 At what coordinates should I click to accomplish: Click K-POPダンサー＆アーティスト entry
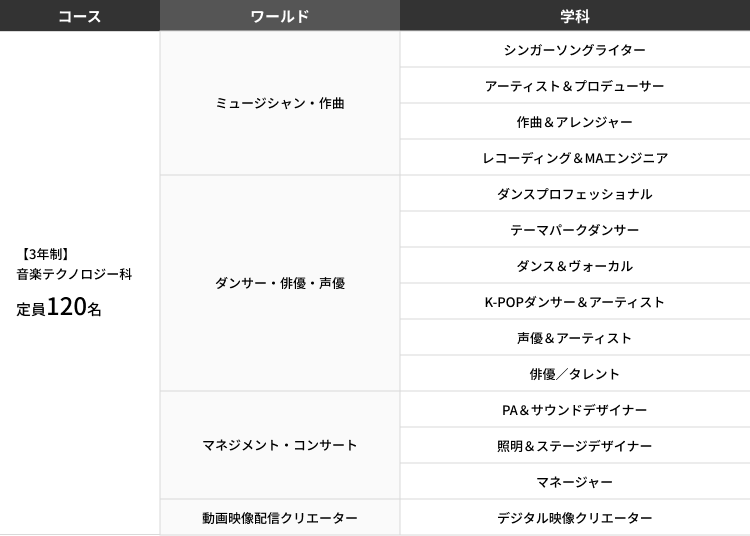click(x=574, y=302)
